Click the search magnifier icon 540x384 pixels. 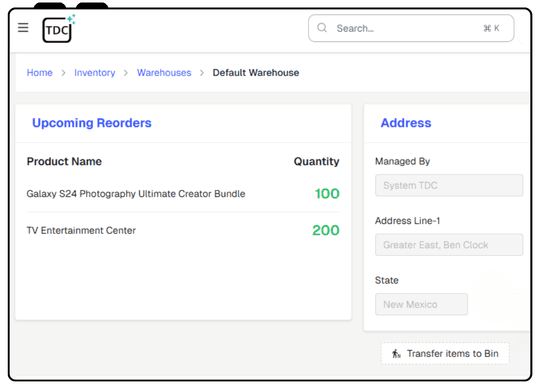click(322, 28)
